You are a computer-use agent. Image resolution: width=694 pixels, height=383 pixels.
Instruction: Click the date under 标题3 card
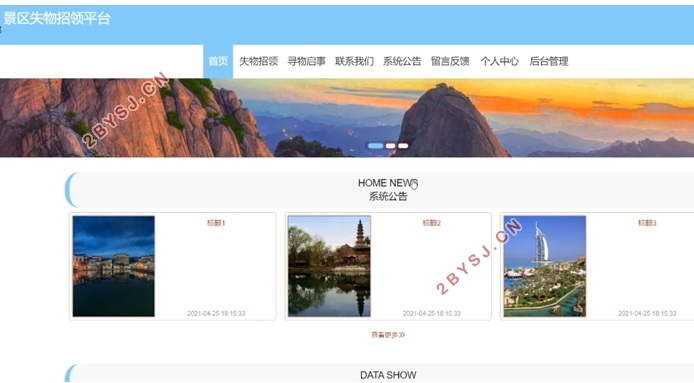(647, 313)
